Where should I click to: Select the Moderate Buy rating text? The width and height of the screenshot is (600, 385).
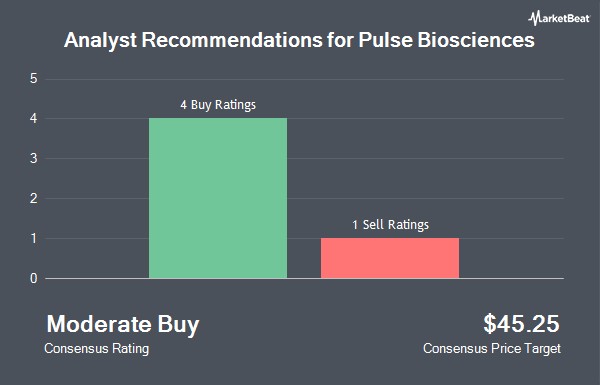(123, 324)
